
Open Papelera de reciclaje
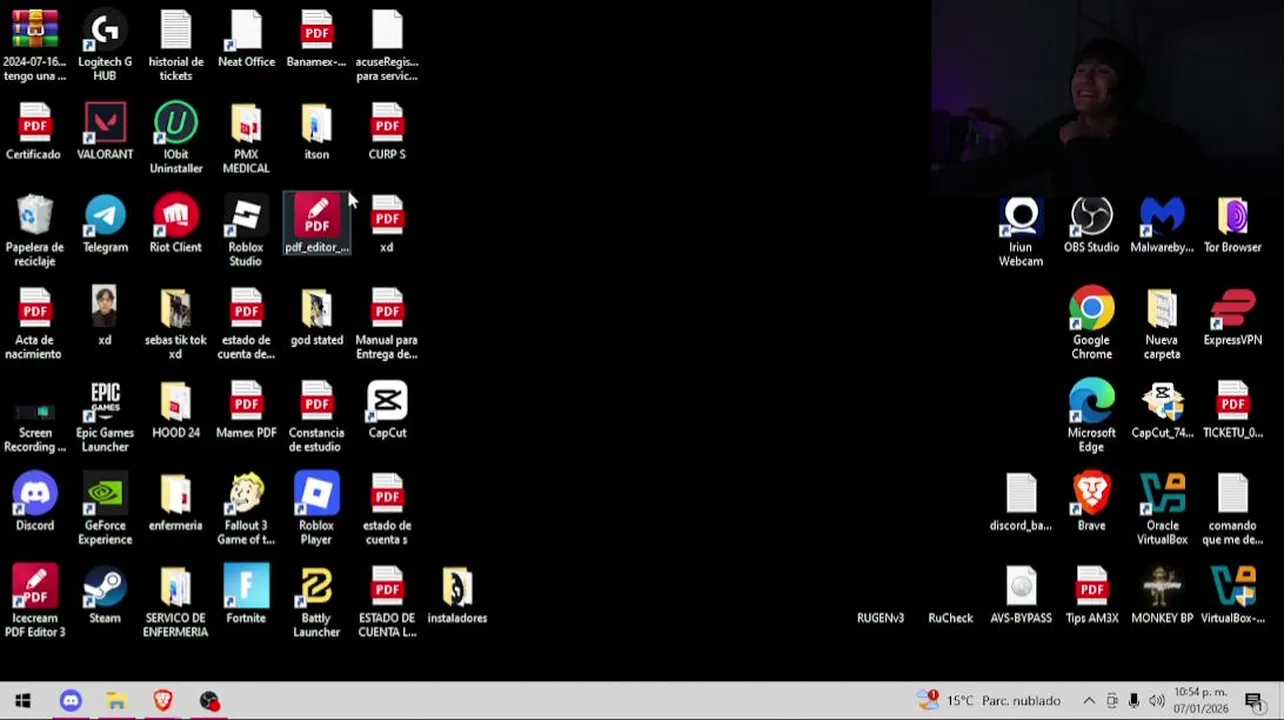[x=34, y=231]
